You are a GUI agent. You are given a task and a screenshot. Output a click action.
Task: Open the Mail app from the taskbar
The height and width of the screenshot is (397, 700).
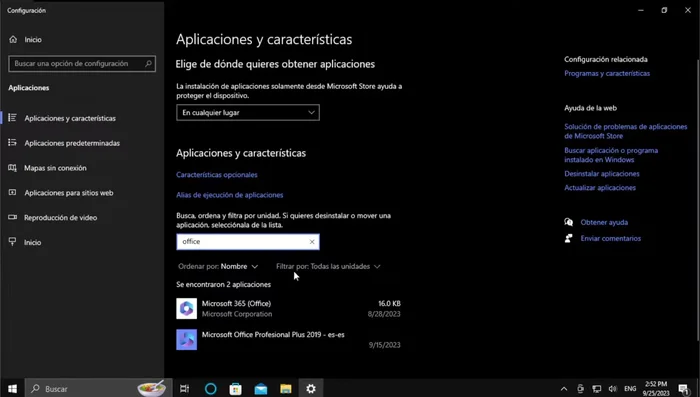click(x=261, y=389)
